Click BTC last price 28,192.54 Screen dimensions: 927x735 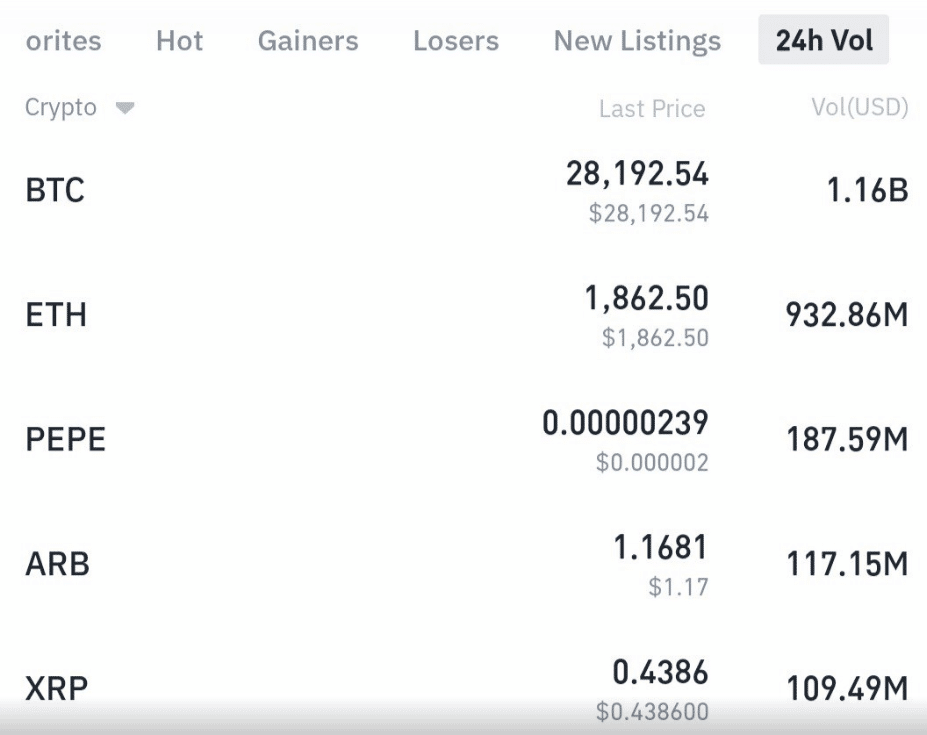point(637,174)
